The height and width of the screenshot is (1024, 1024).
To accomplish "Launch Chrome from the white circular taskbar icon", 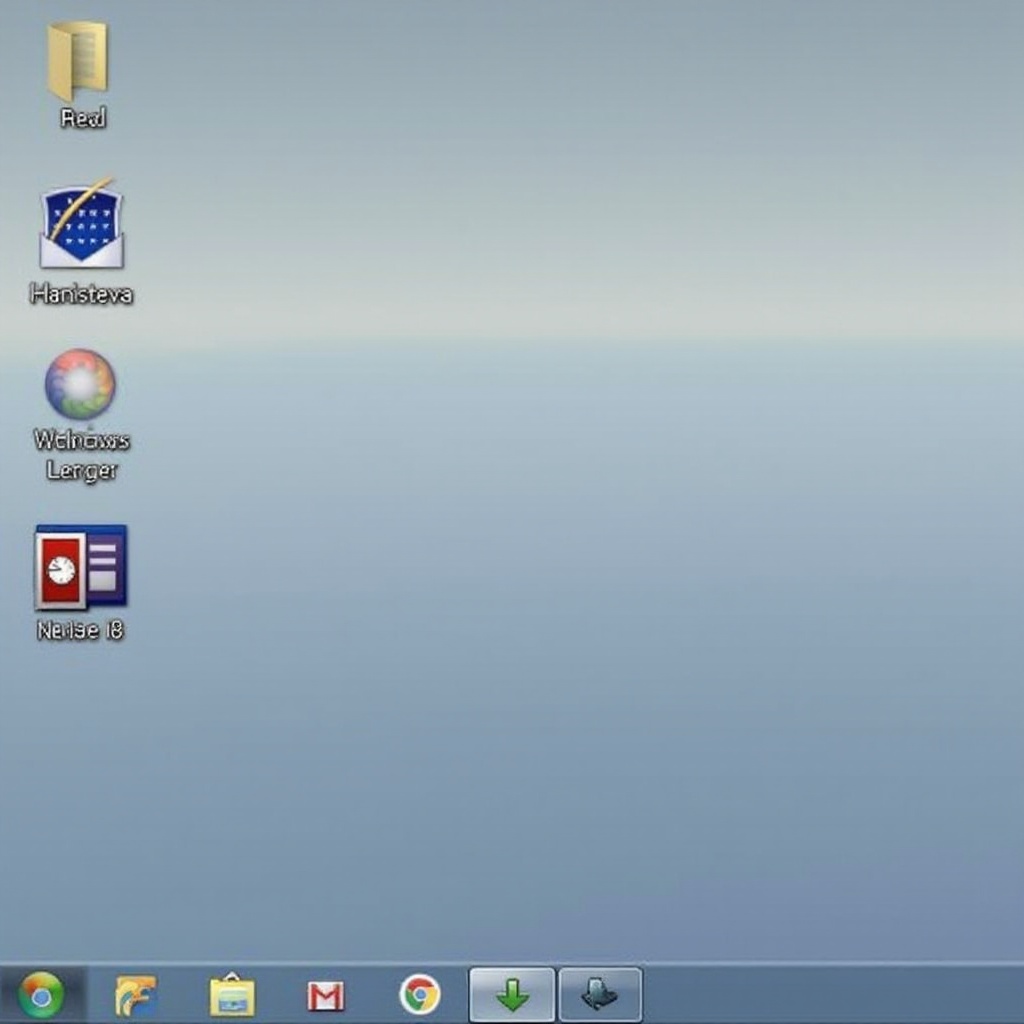I will point(420,995).
